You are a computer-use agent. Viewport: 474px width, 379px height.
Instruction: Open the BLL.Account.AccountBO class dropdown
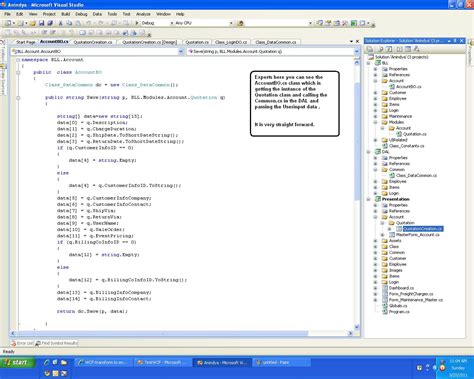[x=181, y=51]
